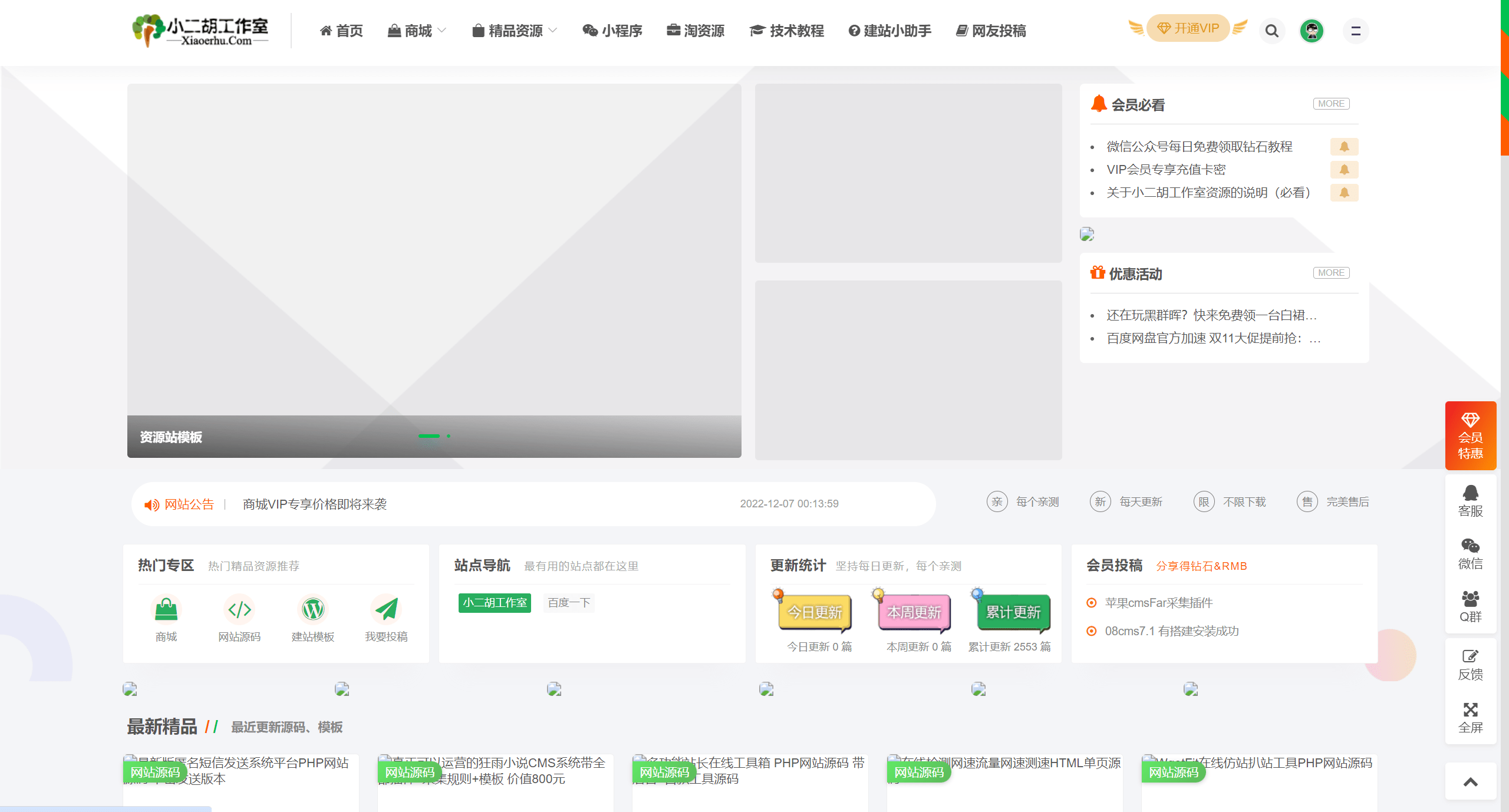The image size is (1509, 812).
Task: Click the 本周更新 pink badge
Action: tap(913, 610)
